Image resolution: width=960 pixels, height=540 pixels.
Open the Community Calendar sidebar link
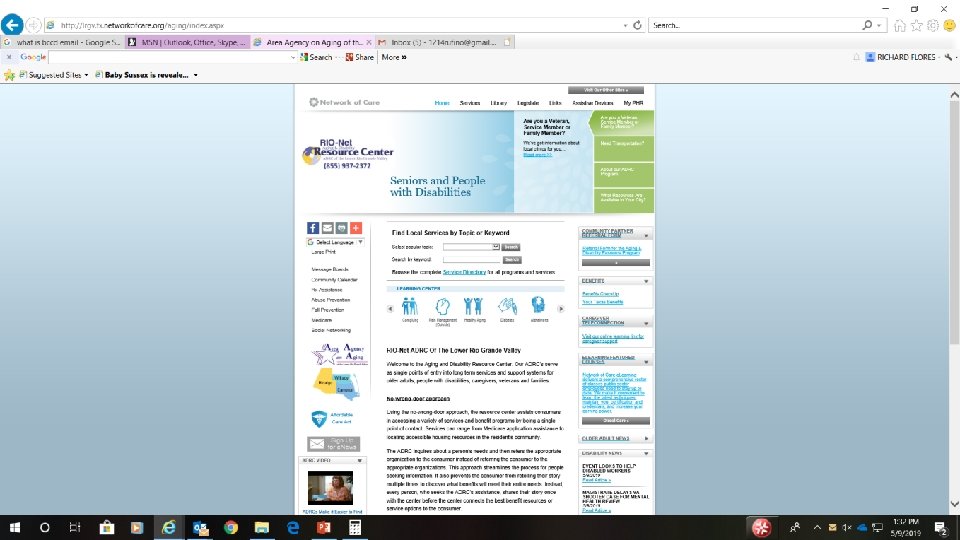pyautogui.click(x=334, y=280)
